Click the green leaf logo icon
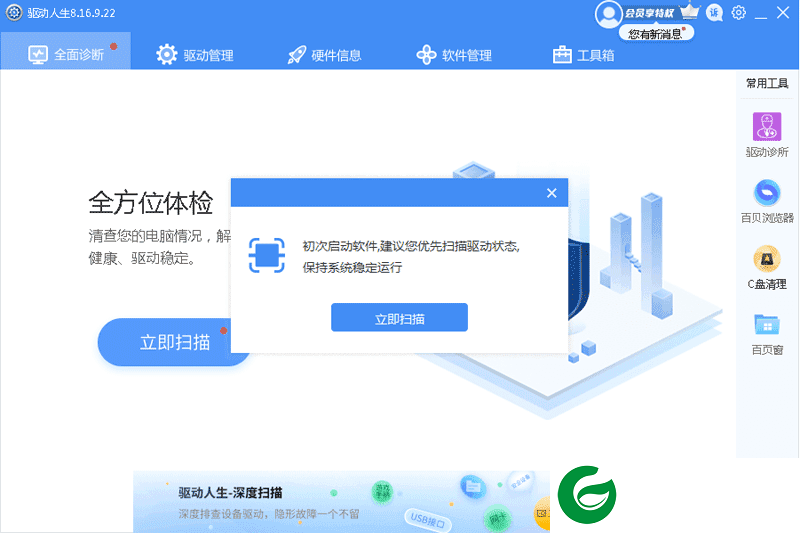The height and width of the screenshot is (533, 800). point(587,494)
